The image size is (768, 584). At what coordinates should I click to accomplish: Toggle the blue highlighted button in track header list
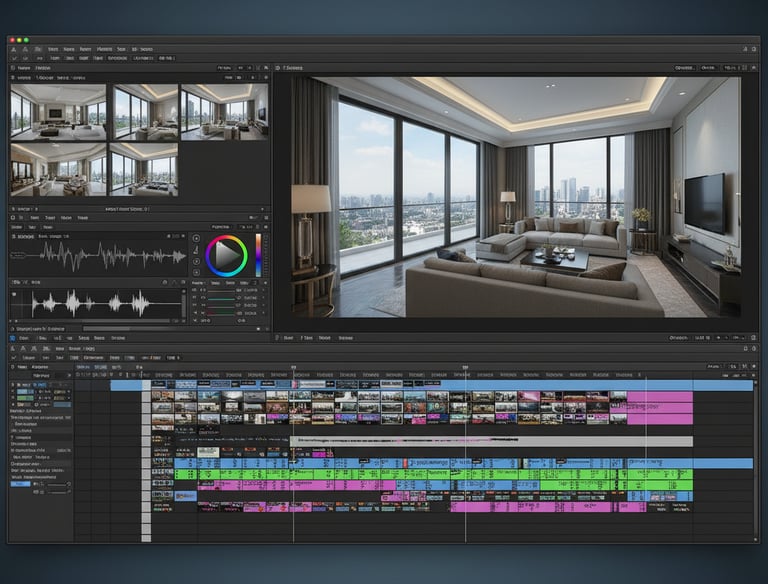coord(20,484)
